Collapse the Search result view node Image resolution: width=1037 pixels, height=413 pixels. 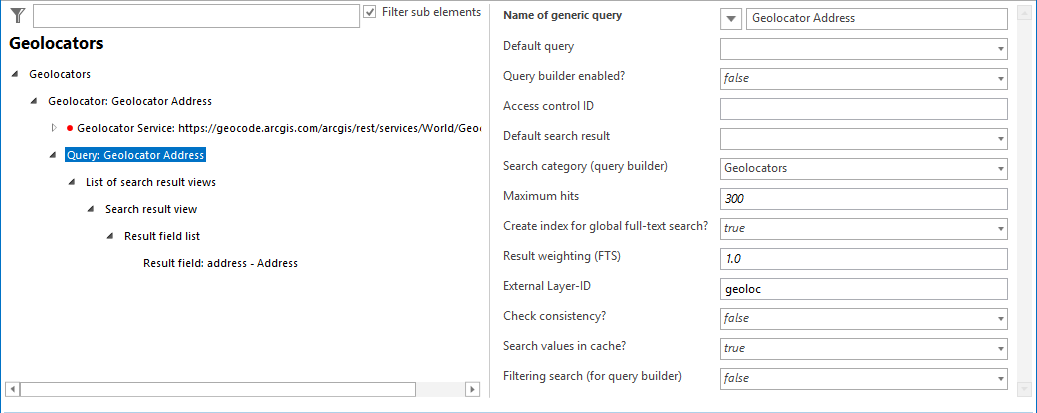[91, 209]
